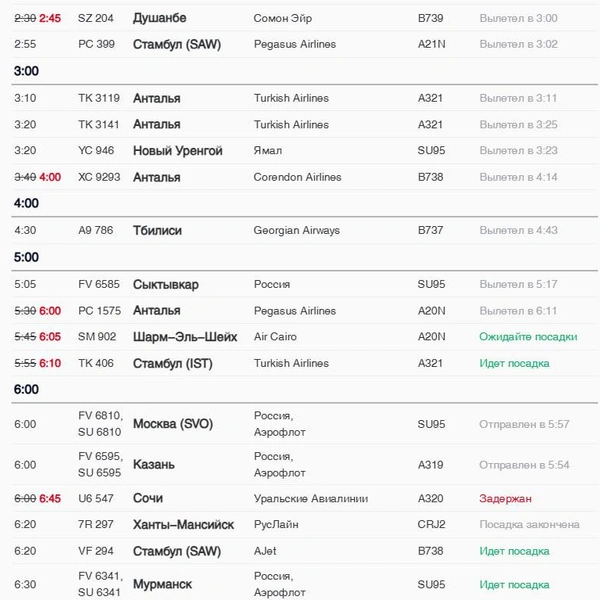Viewport: 600px width, 600px height.
Task: Open the Dushanbe SZ 204 flight row
Action: [305, 18]
